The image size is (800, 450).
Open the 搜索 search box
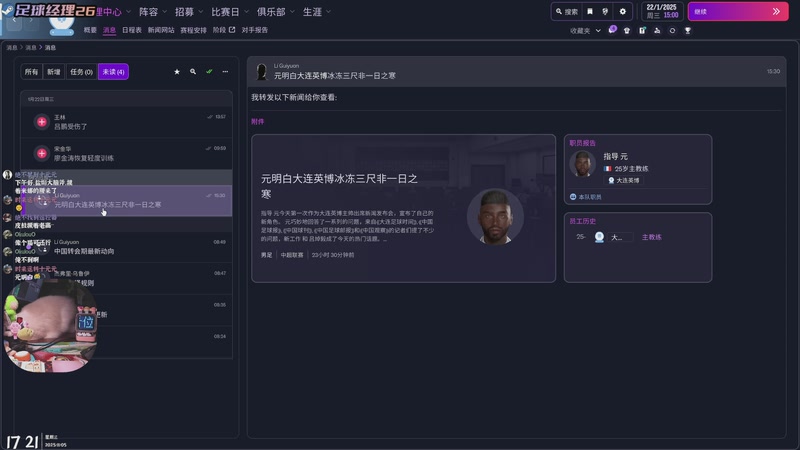(x=566, y=11)
